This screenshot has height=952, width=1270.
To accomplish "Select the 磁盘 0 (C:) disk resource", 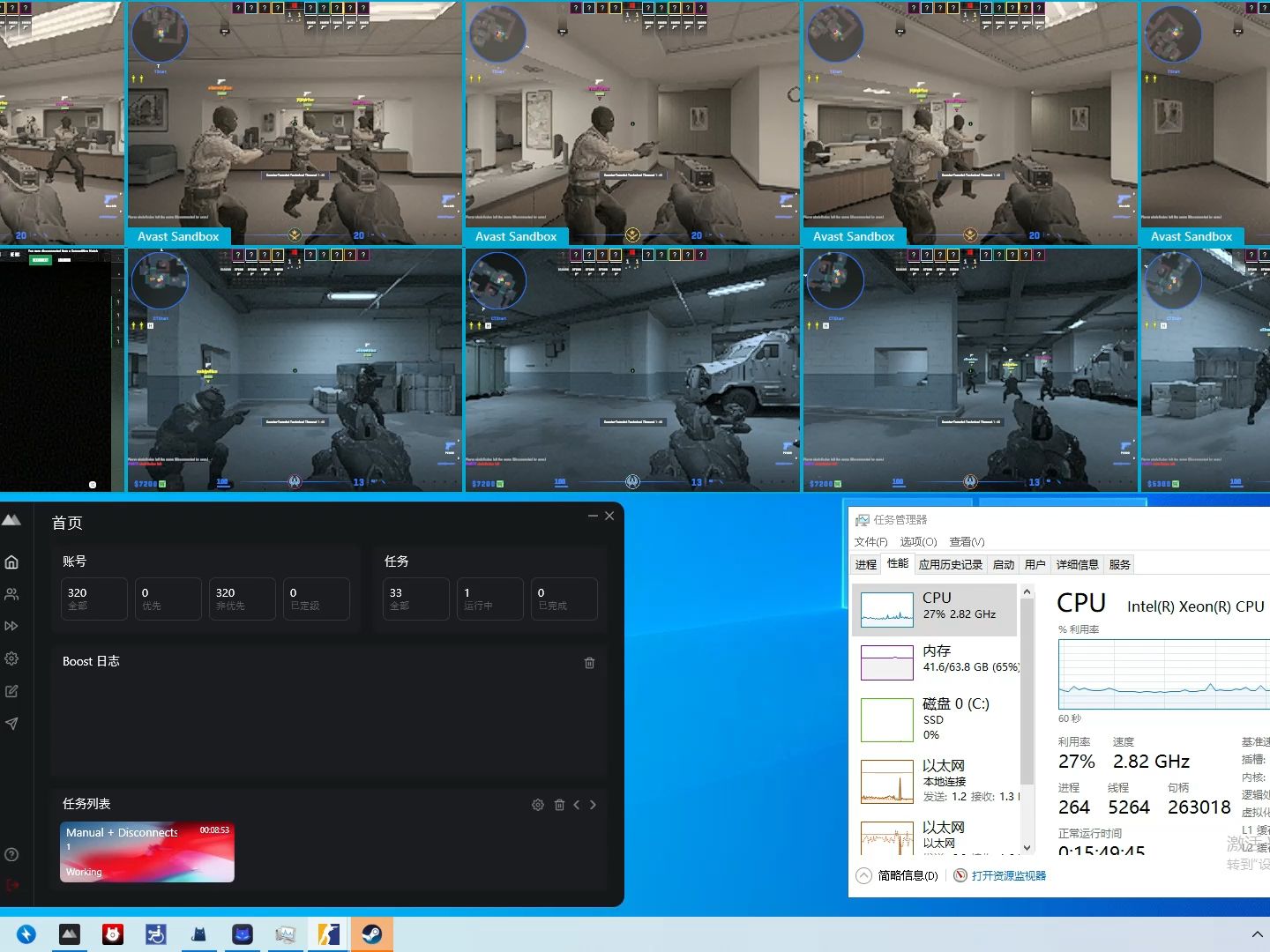I will pyautogui.click(x=935, y=719).
